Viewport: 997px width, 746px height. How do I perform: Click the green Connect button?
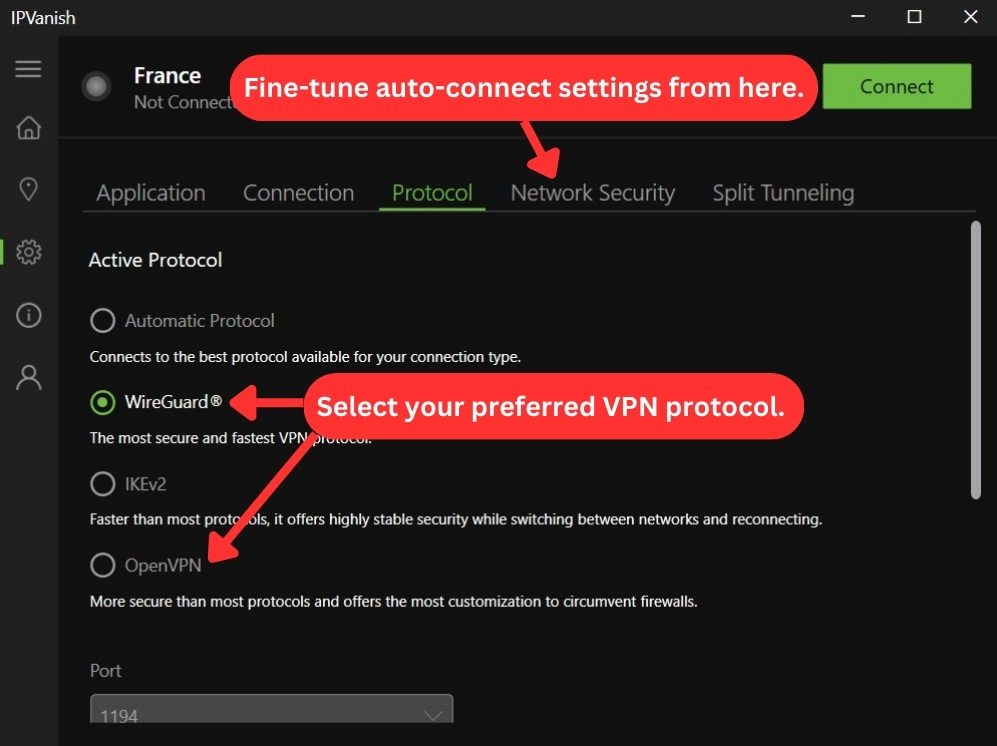click(x=897, y=86)
